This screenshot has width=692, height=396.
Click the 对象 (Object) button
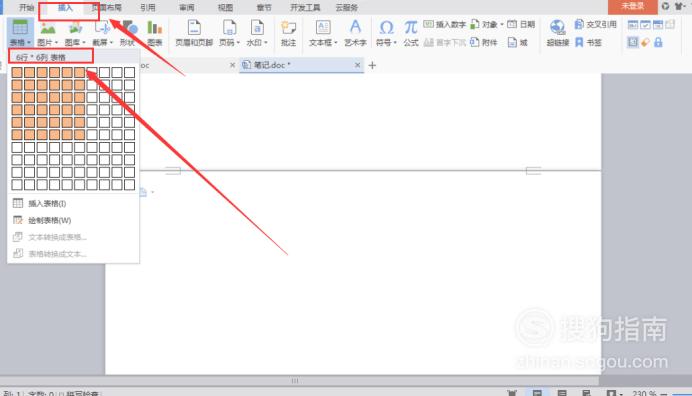click(x=484, y=24)
